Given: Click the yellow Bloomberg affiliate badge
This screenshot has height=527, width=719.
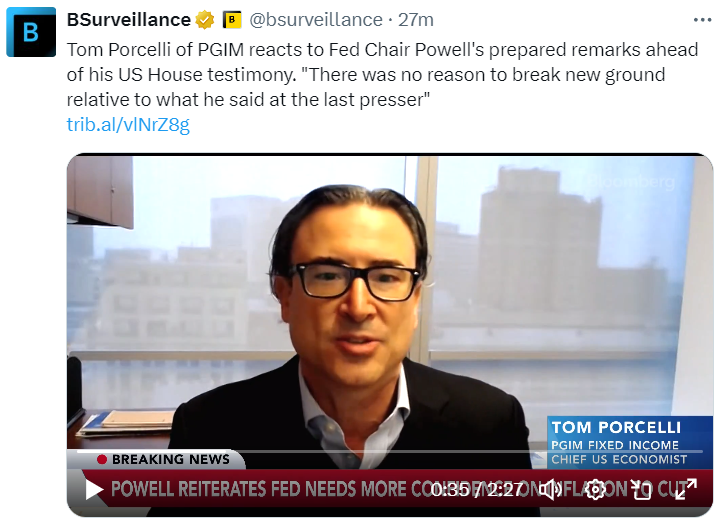Looking at the screenshot, I should pos(232,20).
